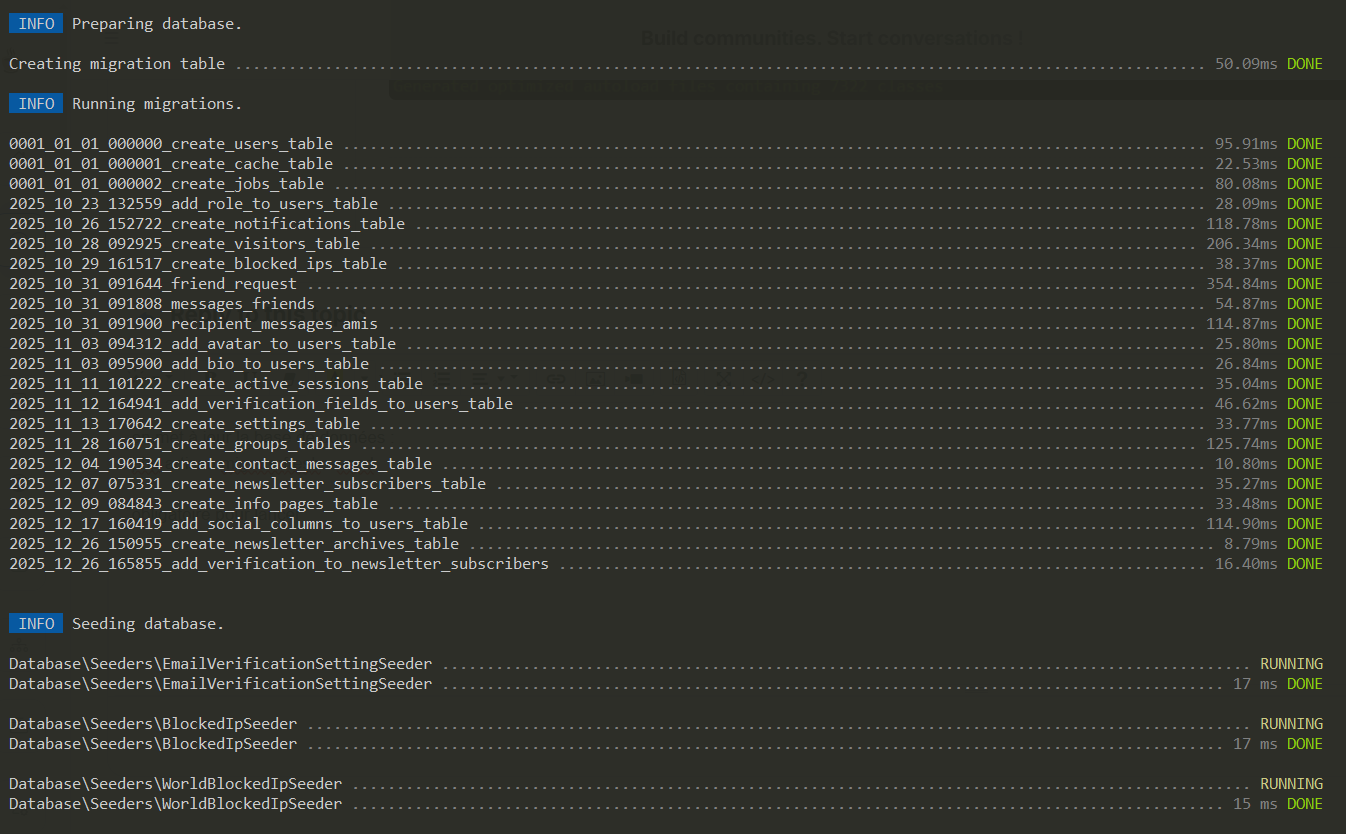This screenshot has width=1346, height=834.
Task: Click the Creating migration table text
Action: [x=117, y=64]
